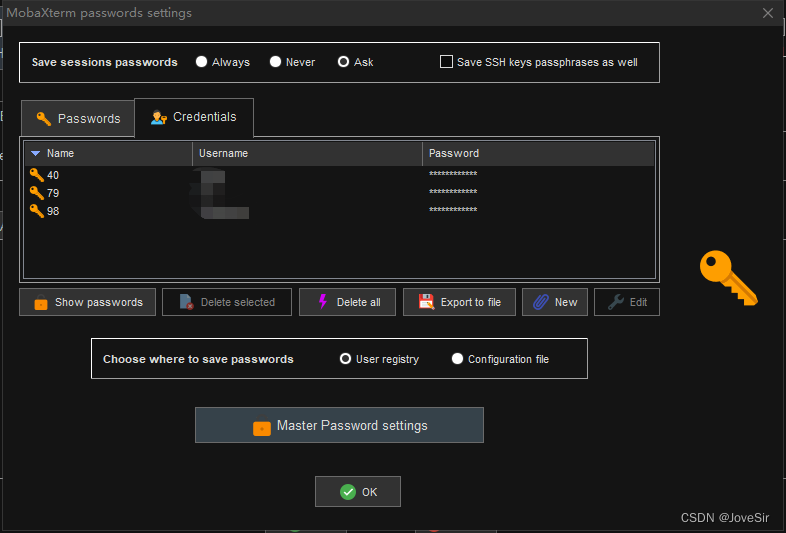Click the paperclip icon on New button
Viewport: 786px width, 533px height.
(540, 302)
